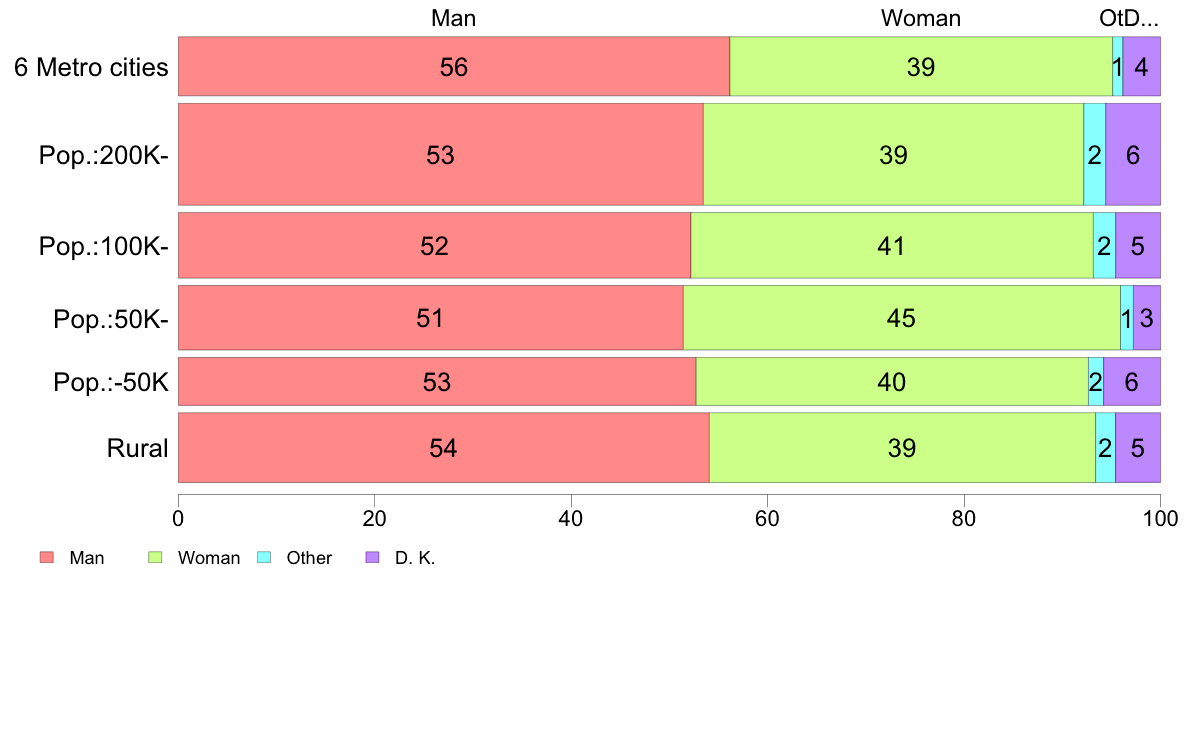Click the green Woman legend swatch
Image resolution: width=1188 pixels, height=736 pixels.
(155, 557)
